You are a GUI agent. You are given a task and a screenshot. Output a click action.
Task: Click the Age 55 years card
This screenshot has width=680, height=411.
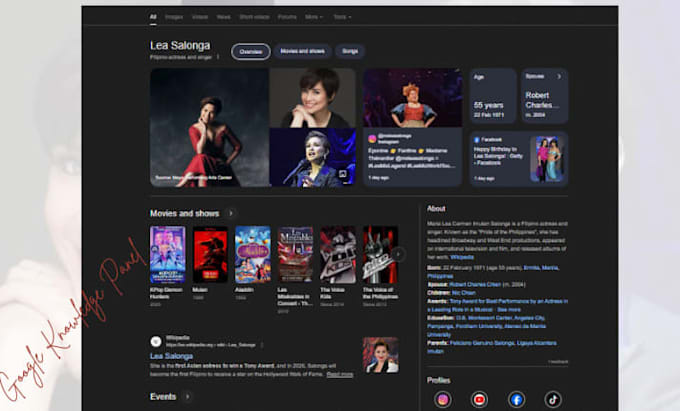coord(493,96)
